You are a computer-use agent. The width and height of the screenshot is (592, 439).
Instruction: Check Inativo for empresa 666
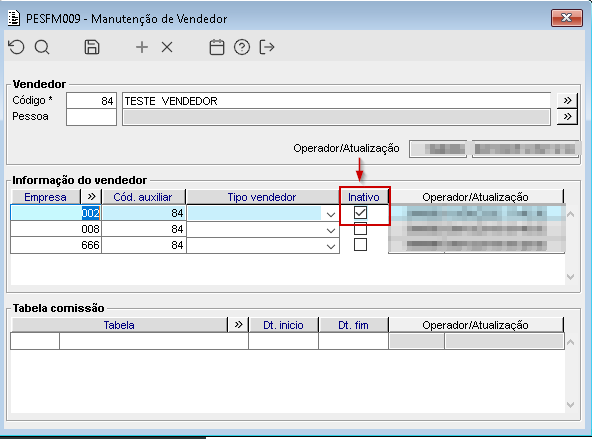[x=360, y=245]
